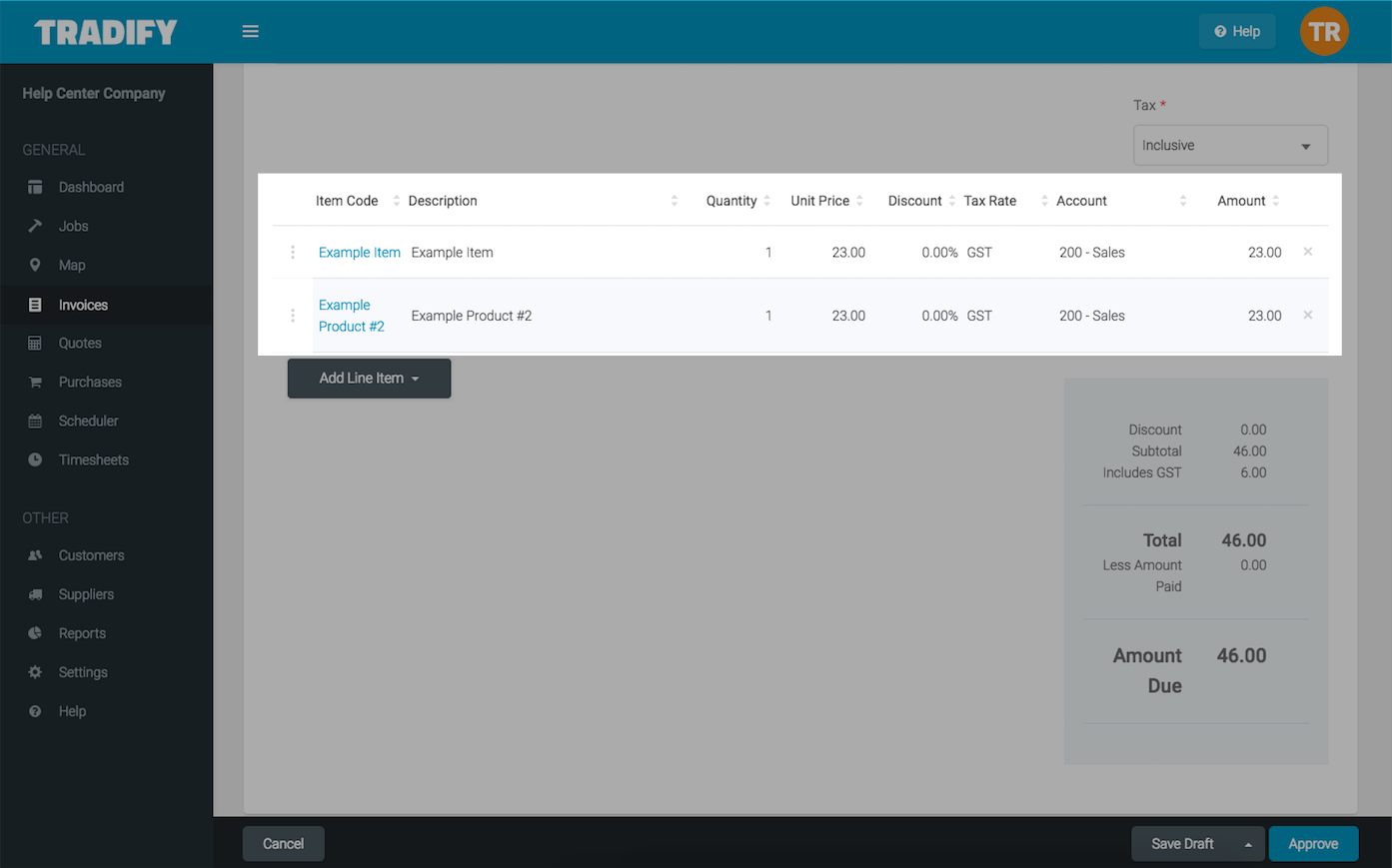Open the Reports page

pyautogui.click(x=82, y=633)
